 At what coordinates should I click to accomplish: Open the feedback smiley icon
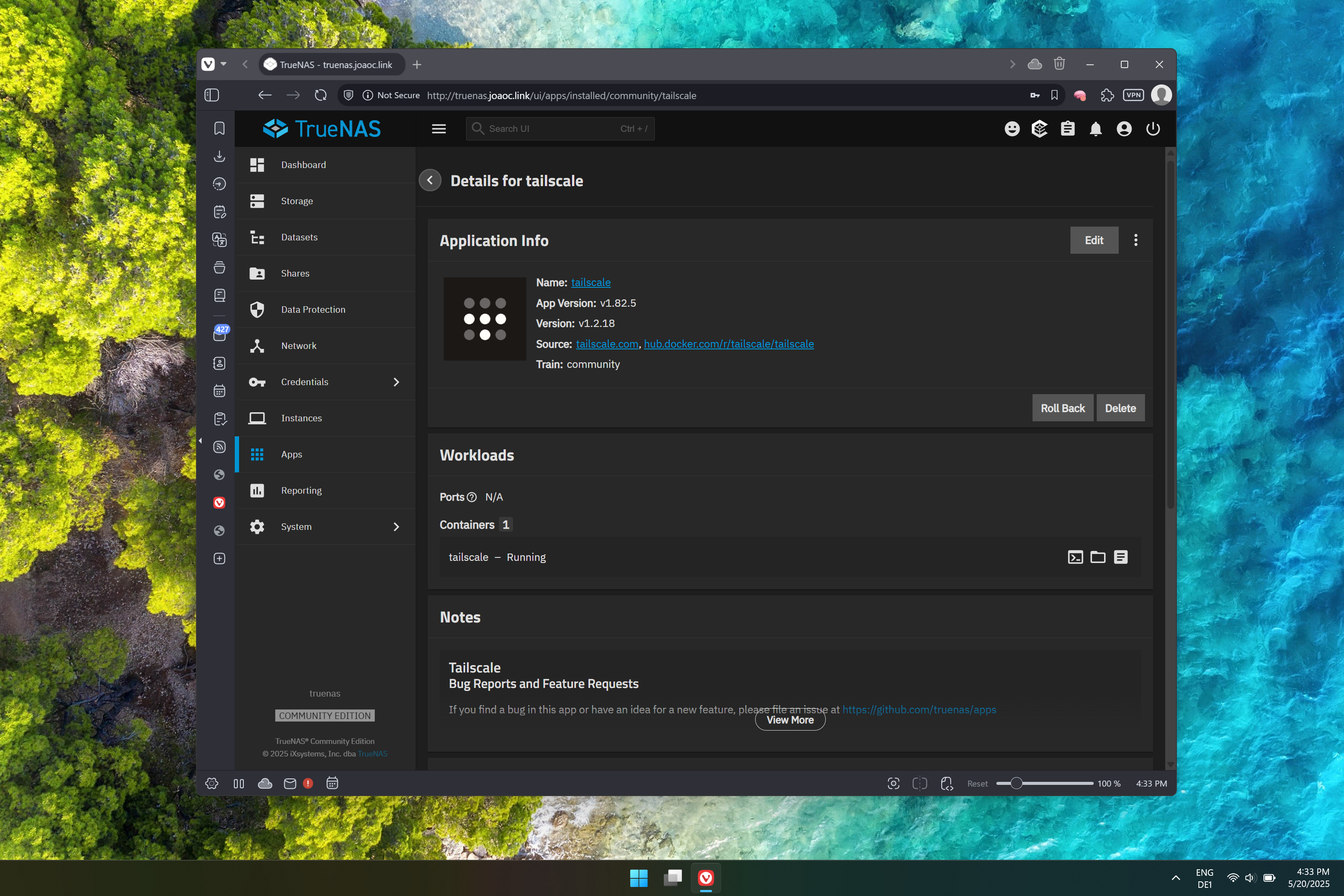tap(1012, 129)
